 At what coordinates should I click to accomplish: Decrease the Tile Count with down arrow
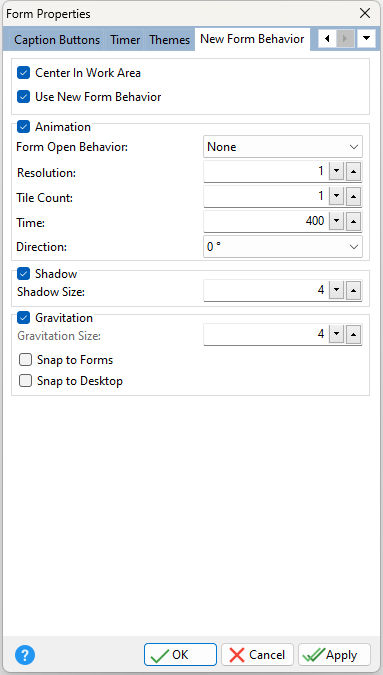tap(337, 197)
